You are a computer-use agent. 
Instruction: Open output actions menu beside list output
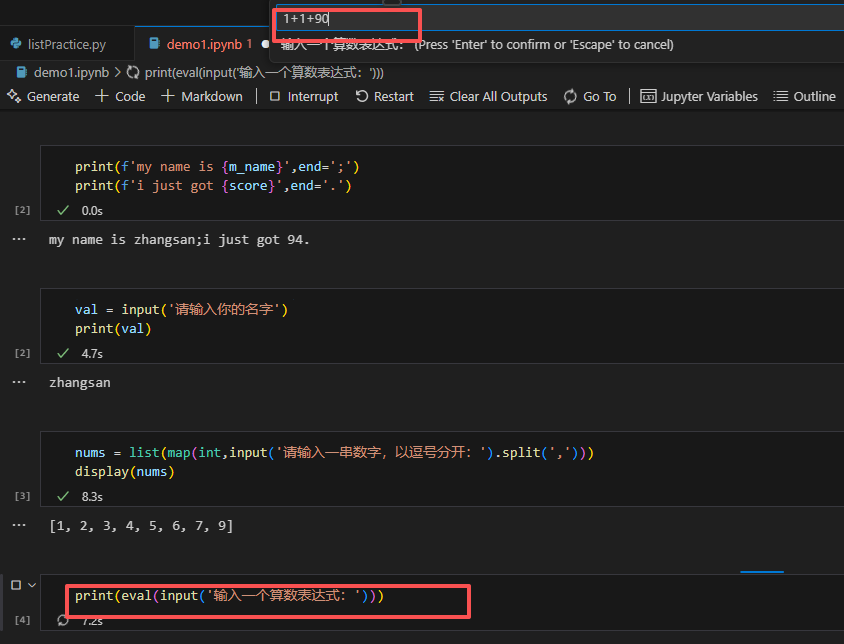pos(19,525)
